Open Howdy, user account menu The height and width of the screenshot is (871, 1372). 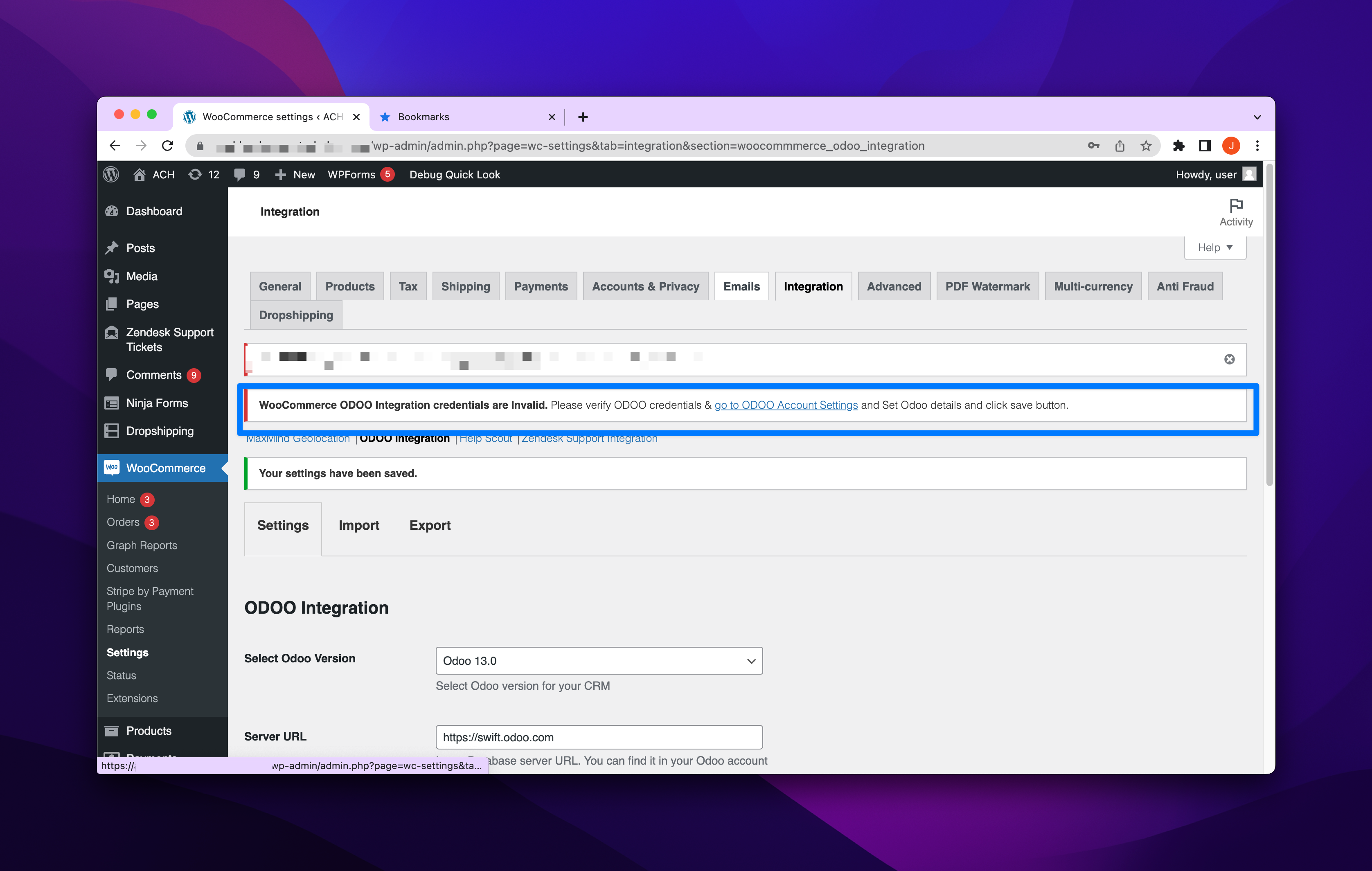1215,174
